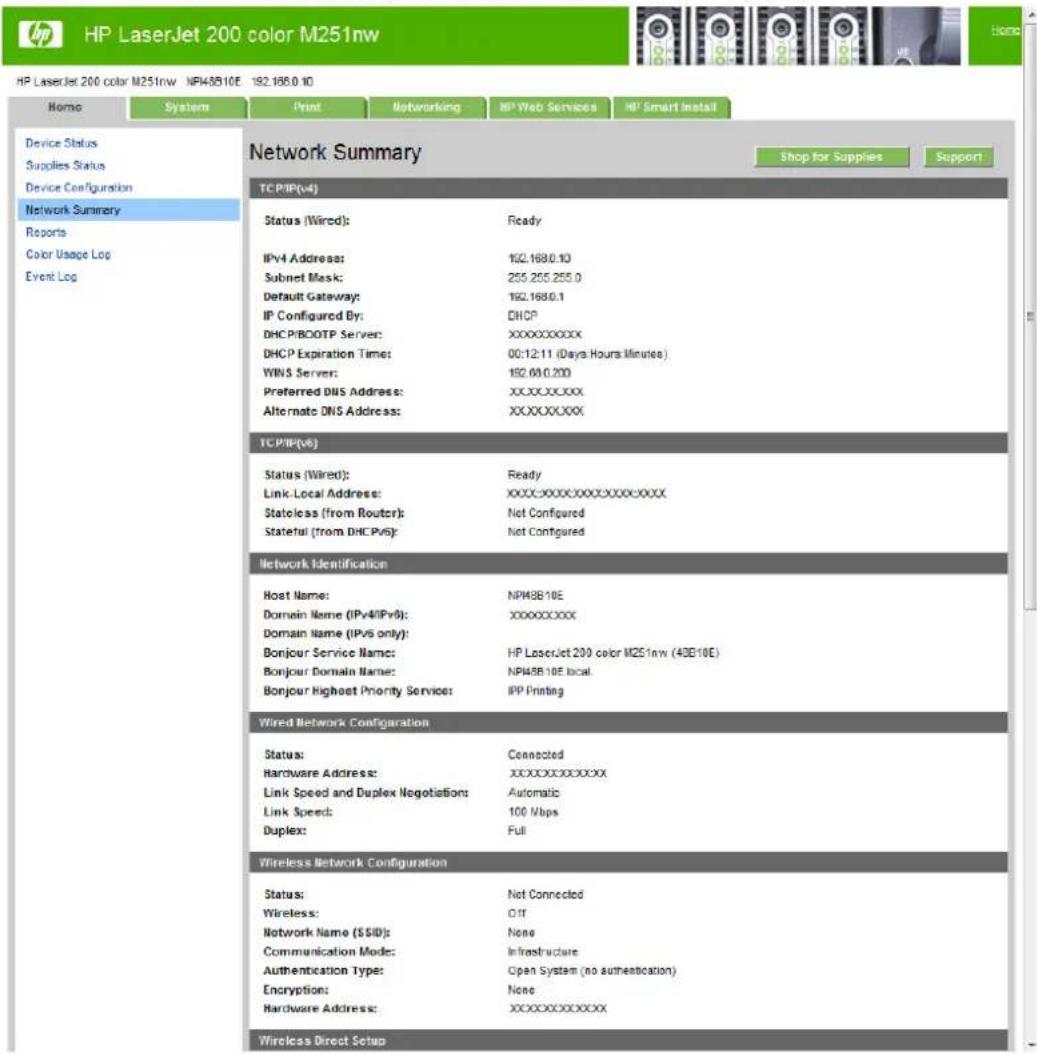Open the Color Usage Log
This screenshot has height=1054, width=1037.
[x=68, y=254]
